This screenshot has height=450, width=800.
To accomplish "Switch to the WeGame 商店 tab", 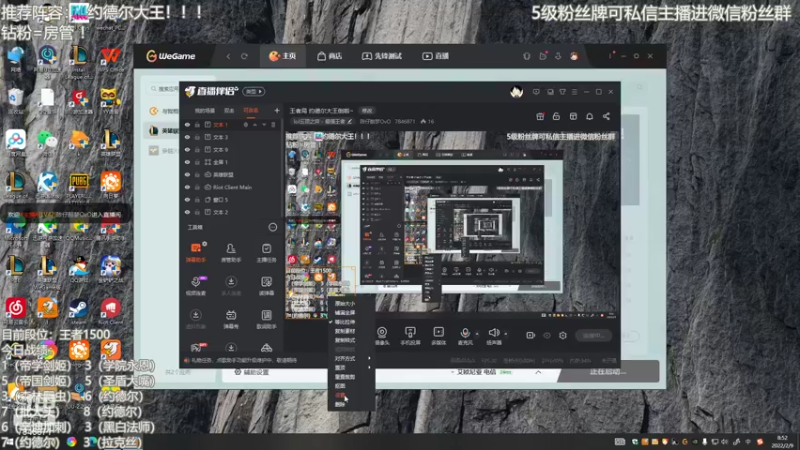I will [330, 56].
